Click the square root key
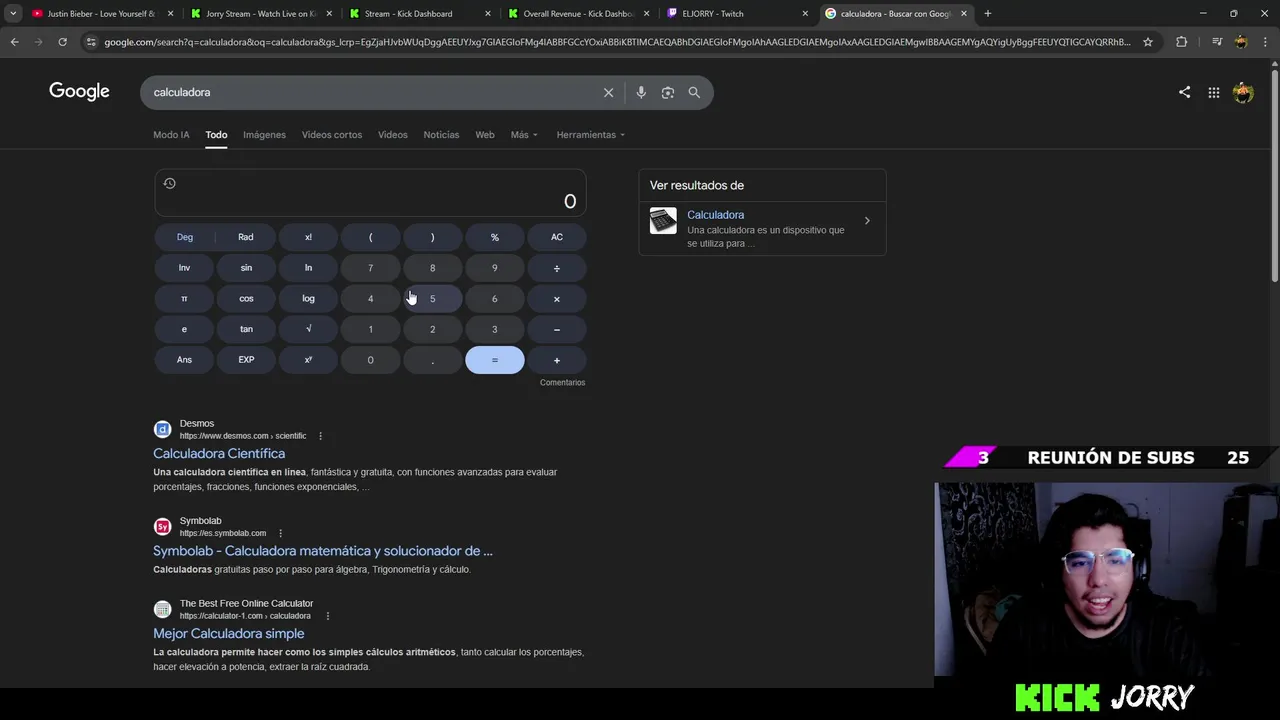This screenshot has height=720, width=1280. tap(308, 329)
